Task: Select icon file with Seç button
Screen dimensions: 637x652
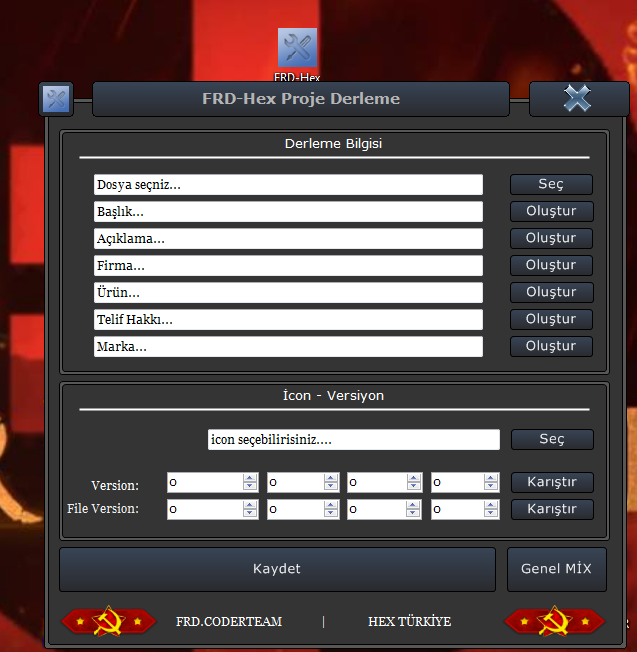Action: coord(551,440)
